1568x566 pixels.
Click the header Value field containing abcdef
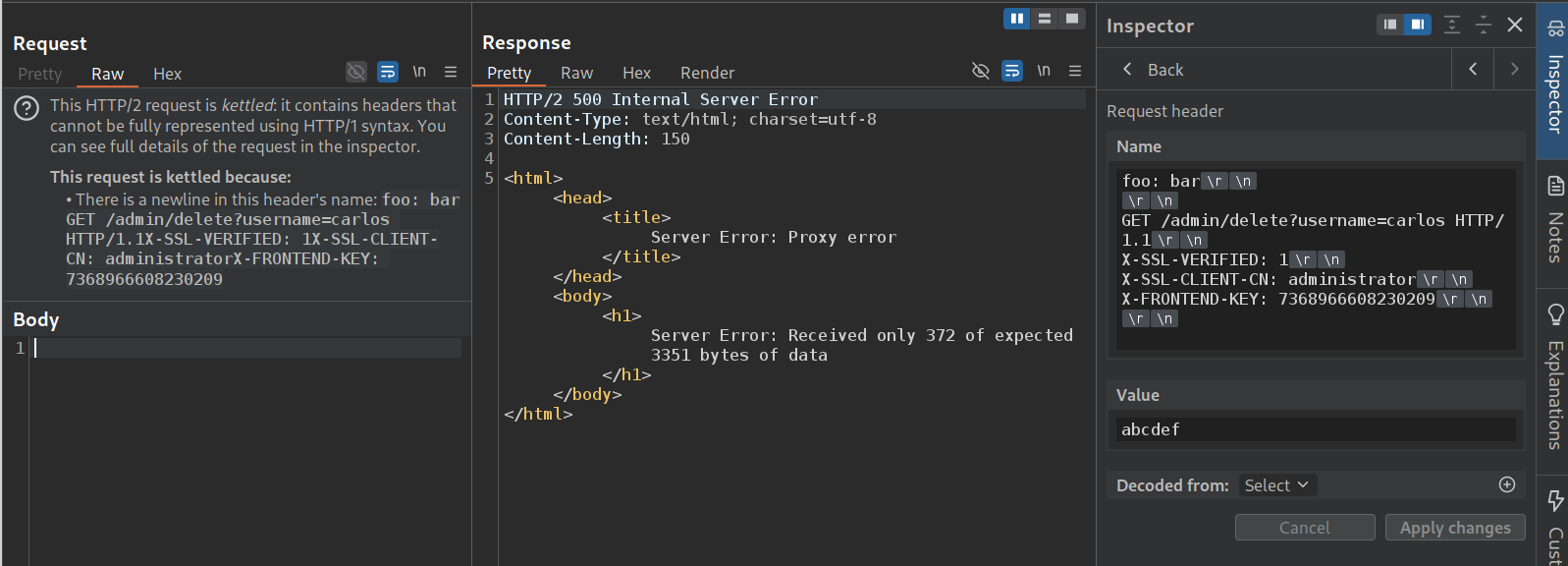1315,429
